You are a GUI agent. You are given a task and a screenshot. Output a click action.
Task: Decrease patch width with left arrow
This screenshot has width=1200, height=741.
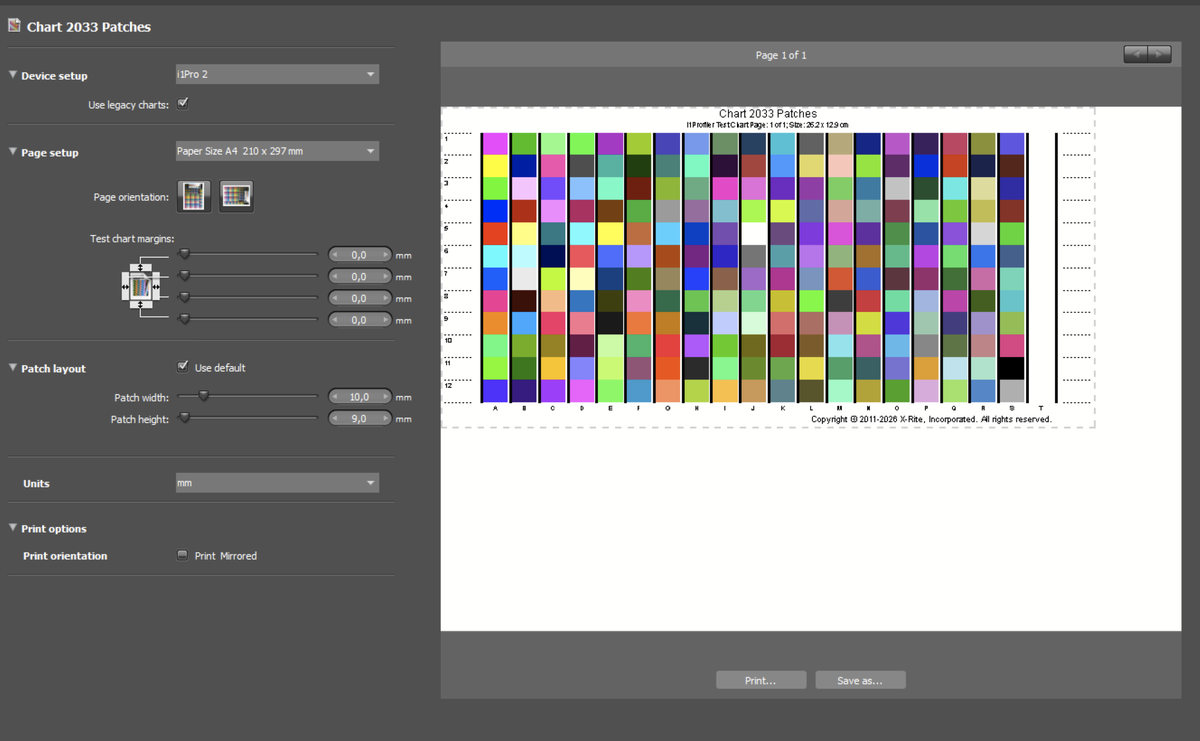[337, 397]
